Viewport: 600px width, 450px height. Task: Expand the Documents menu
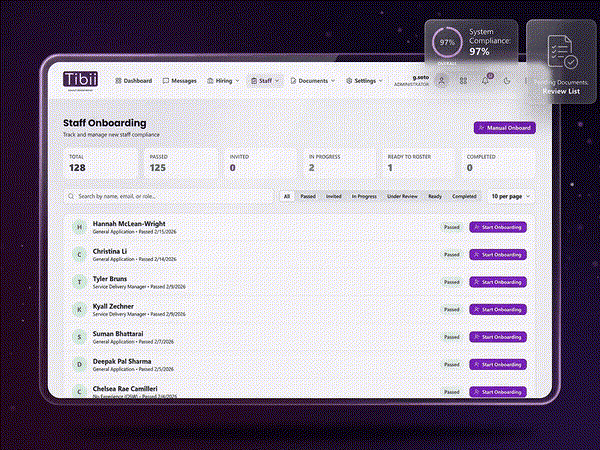coord(313,81)
